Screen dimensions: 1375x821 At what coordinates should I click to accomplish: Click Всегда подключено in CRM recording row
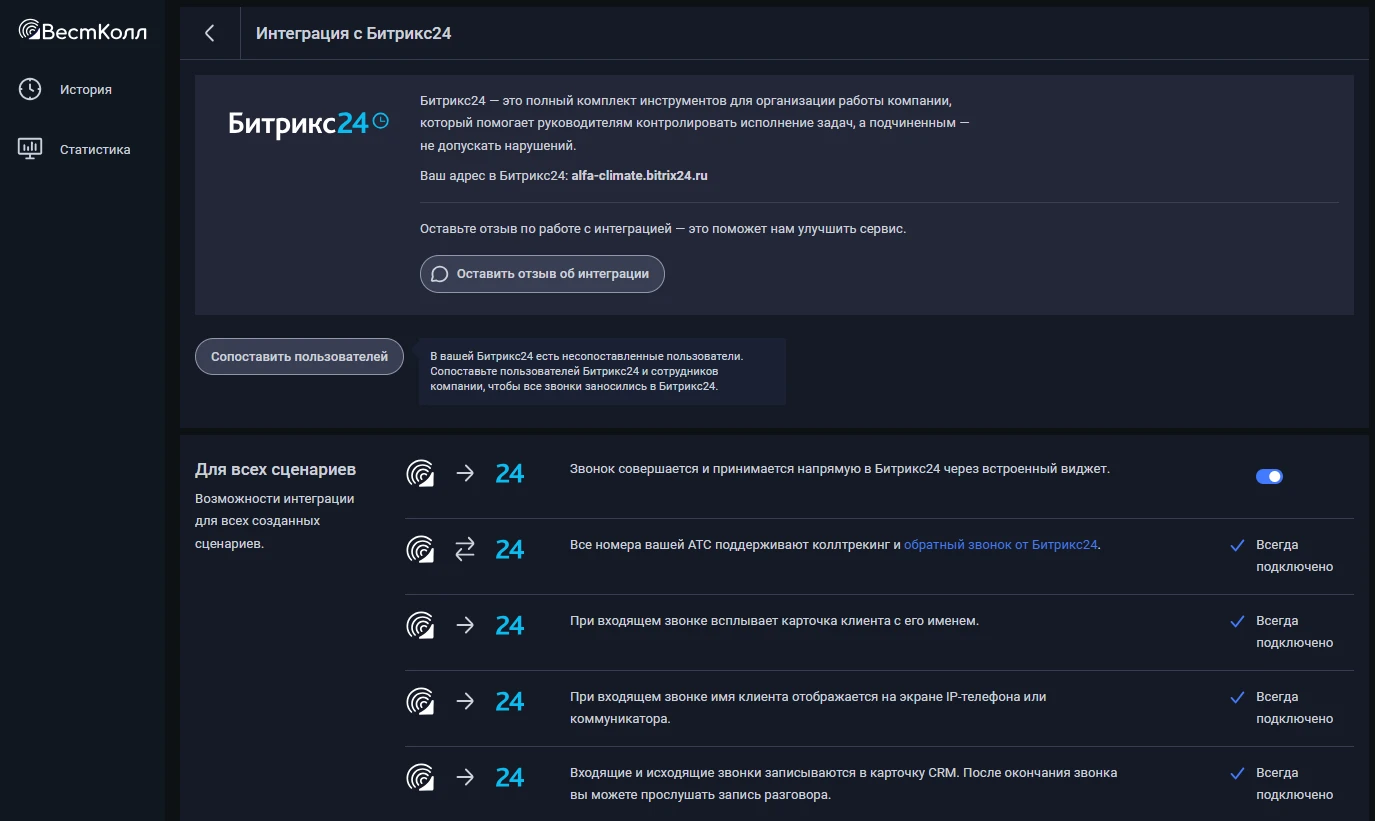pyautogui.click(x=1294, y=784)
